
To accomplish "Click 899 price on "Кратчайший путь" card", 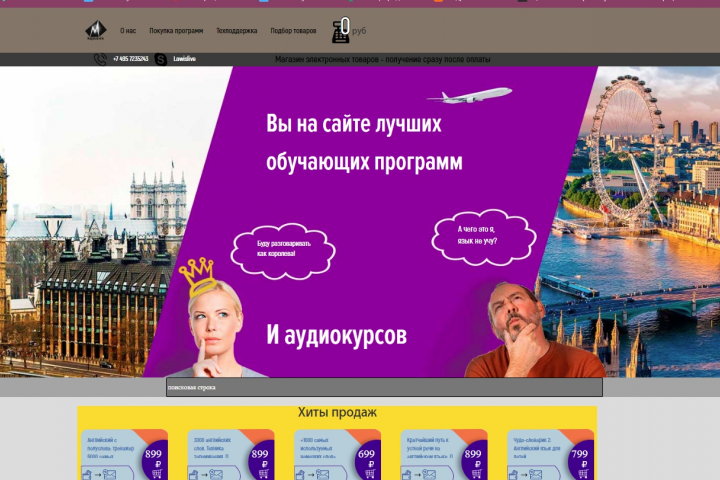I will point(472,454).
